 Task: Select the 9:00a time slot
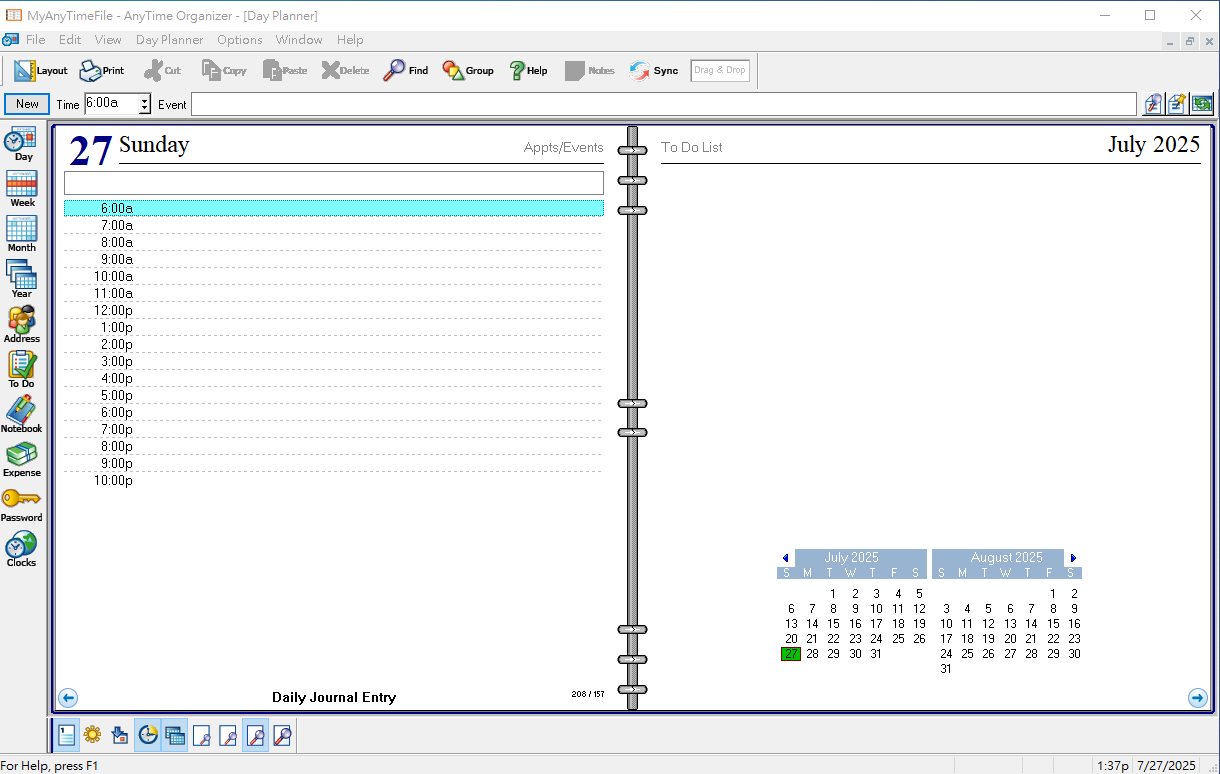pos(334,259)
